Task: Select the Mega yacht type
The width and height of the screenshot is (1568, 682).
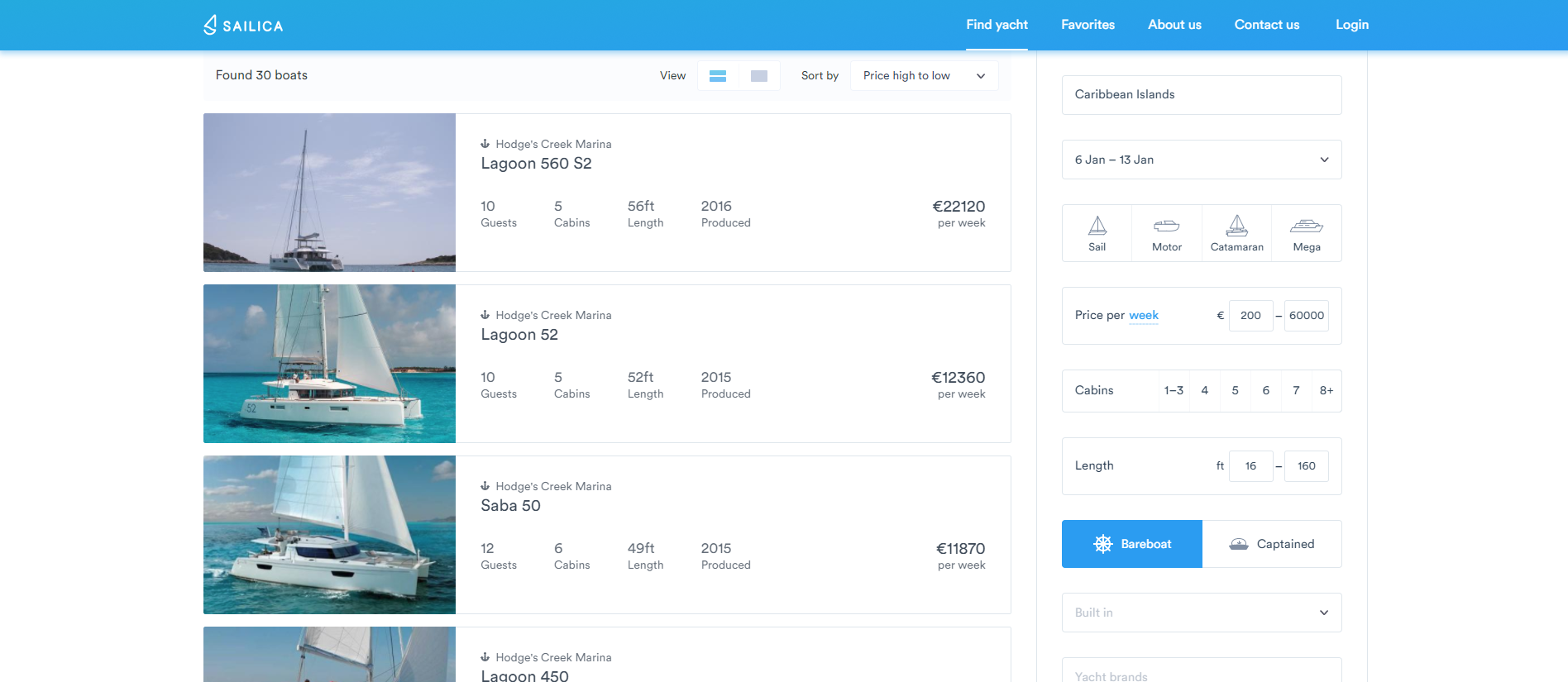Action: click(1307, 233)
